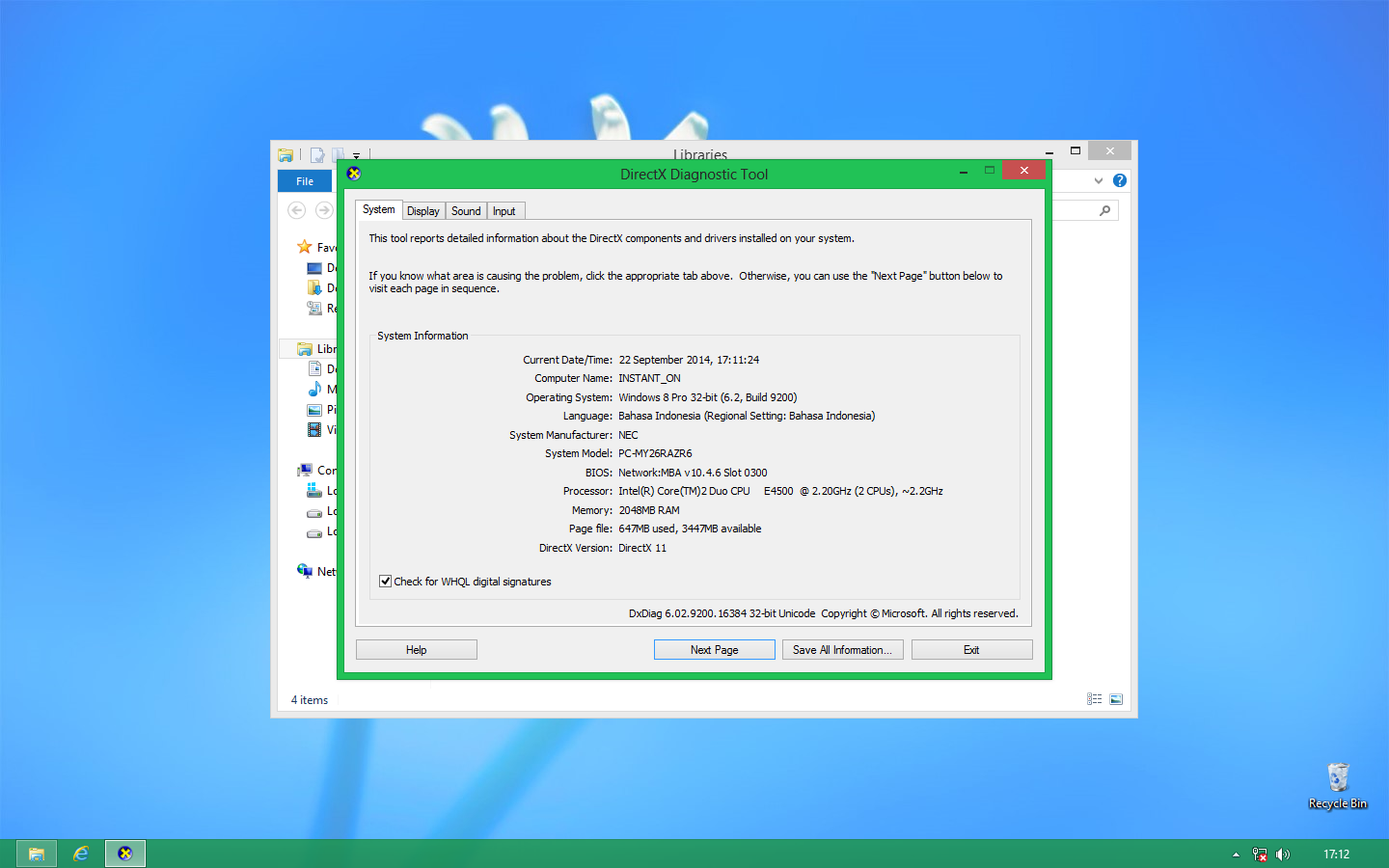Screen dimensions: 1389x868
Task: Switch to the Display tab
Action: tap(423, 211)
